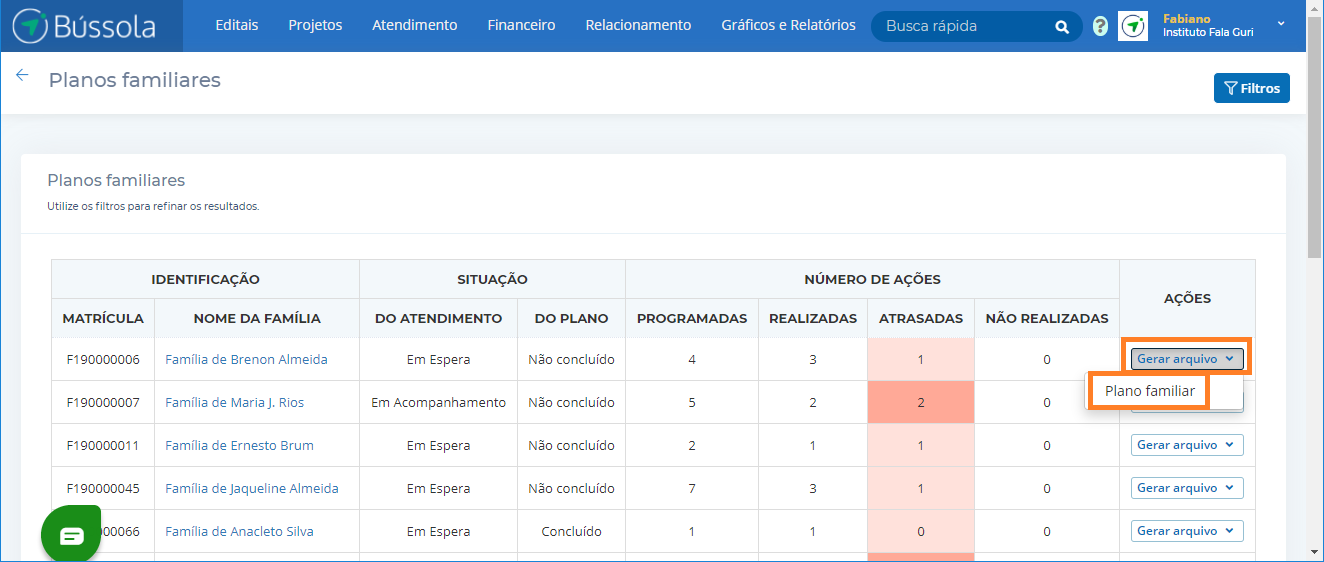This screenshot has height=562, width=1324.
Task: Expand the user account menu chevron
Action: (1281, 23)
